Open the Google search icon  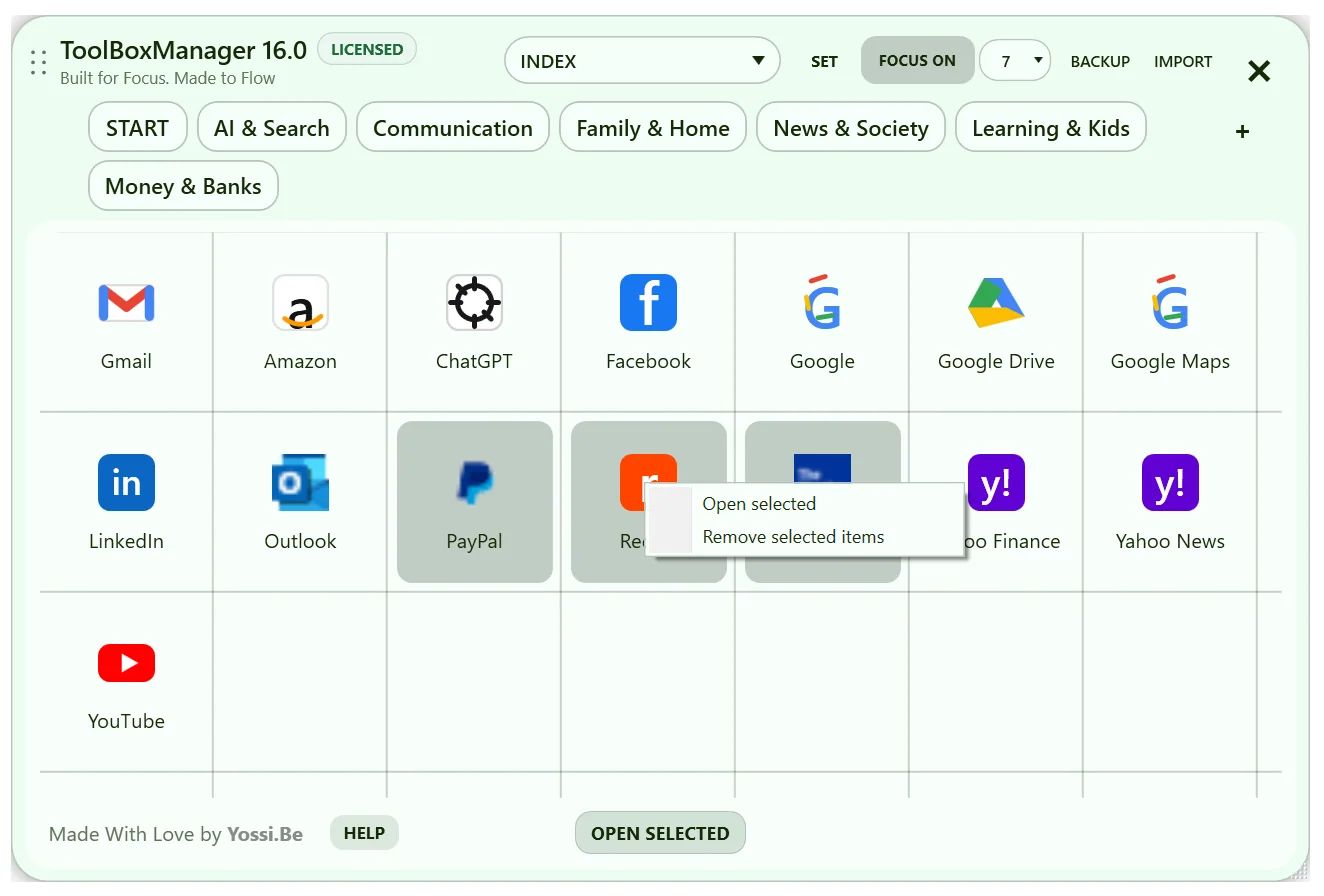(822, 302)
